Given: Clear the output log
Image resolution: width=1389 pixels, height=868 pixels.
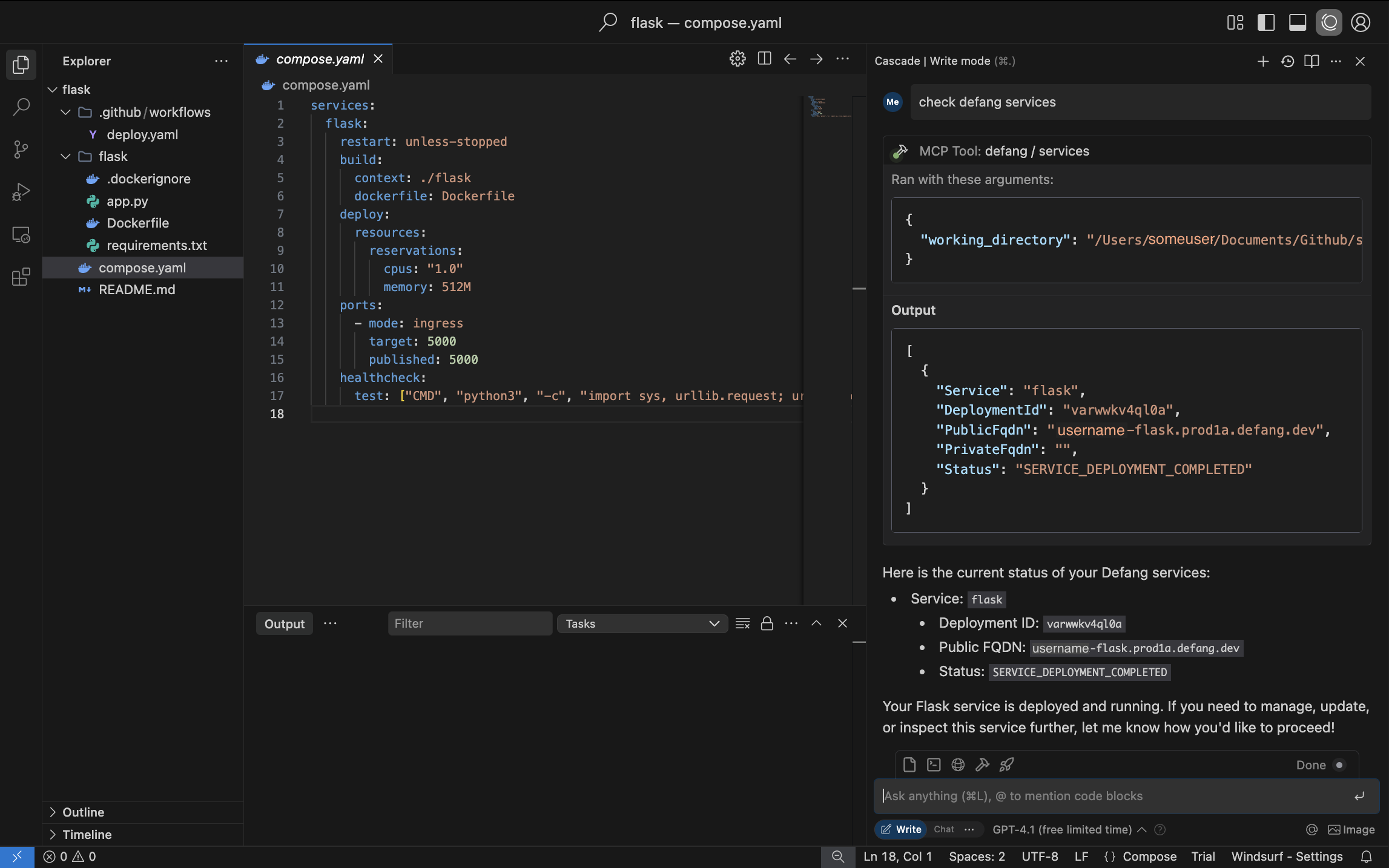Looking at the screenshot, I should click(x=742, y=623).
